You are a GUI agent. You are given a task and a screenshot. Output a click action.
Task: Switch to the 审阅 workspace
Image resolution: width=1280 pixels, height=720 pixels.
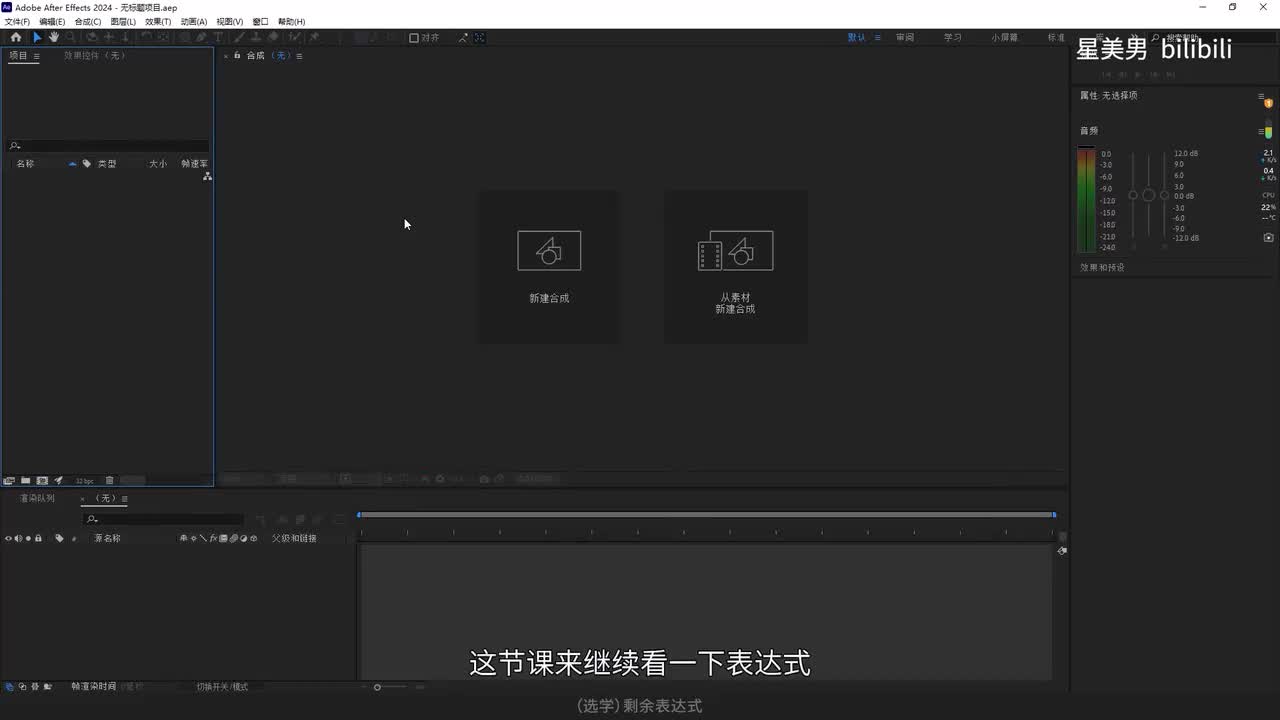[905, 37]
